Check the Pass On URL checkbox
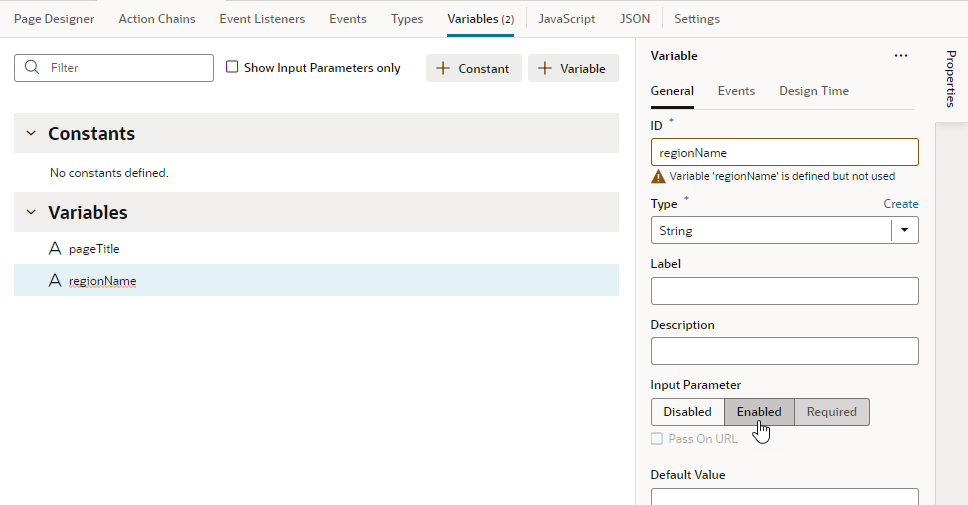Viewport: 968px width, 505px height. pyautogui.click(x=657, y=439)
